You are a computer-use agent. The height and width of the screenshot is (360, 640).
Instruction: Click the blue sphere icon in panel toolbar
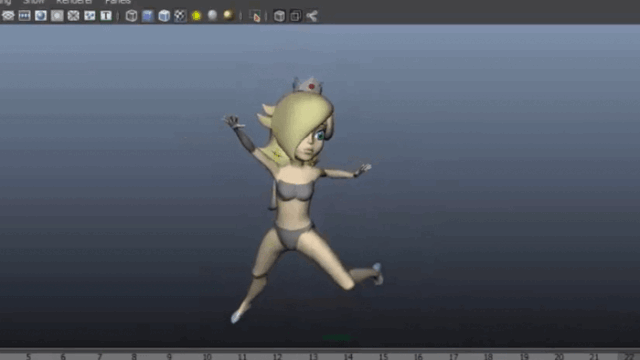point(41,16)
